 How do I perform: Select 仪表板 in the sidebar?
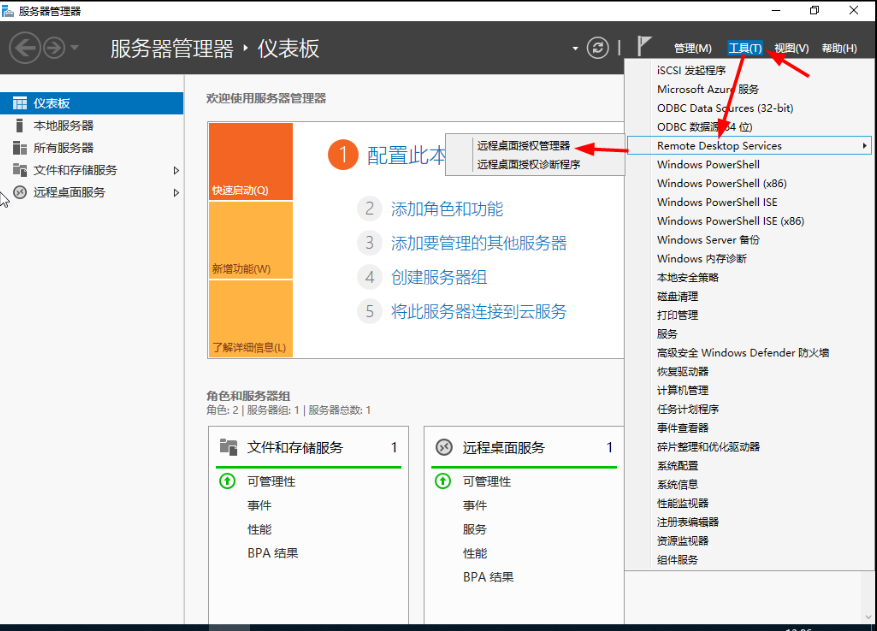click(x=92, y=103)
